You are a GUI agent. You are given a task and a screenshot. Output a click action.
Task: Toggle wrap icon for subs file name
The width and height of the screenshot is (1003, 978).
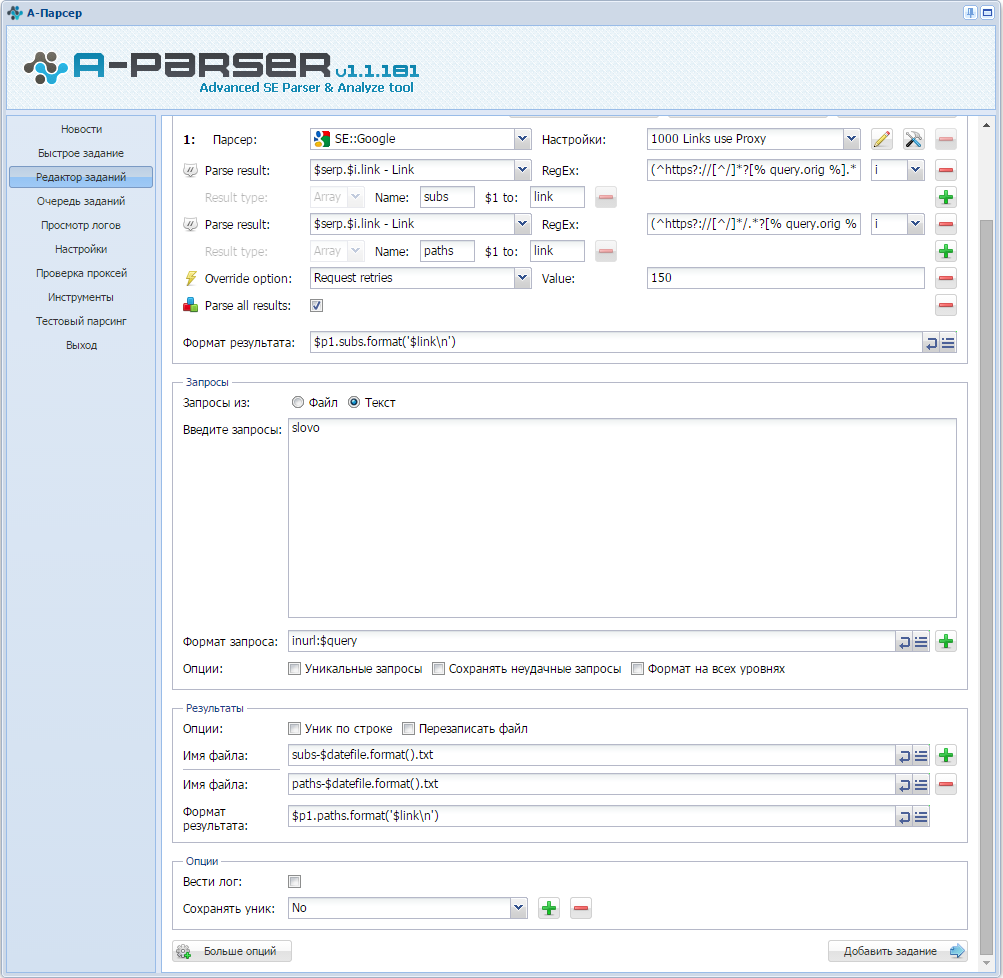(904, 756)
